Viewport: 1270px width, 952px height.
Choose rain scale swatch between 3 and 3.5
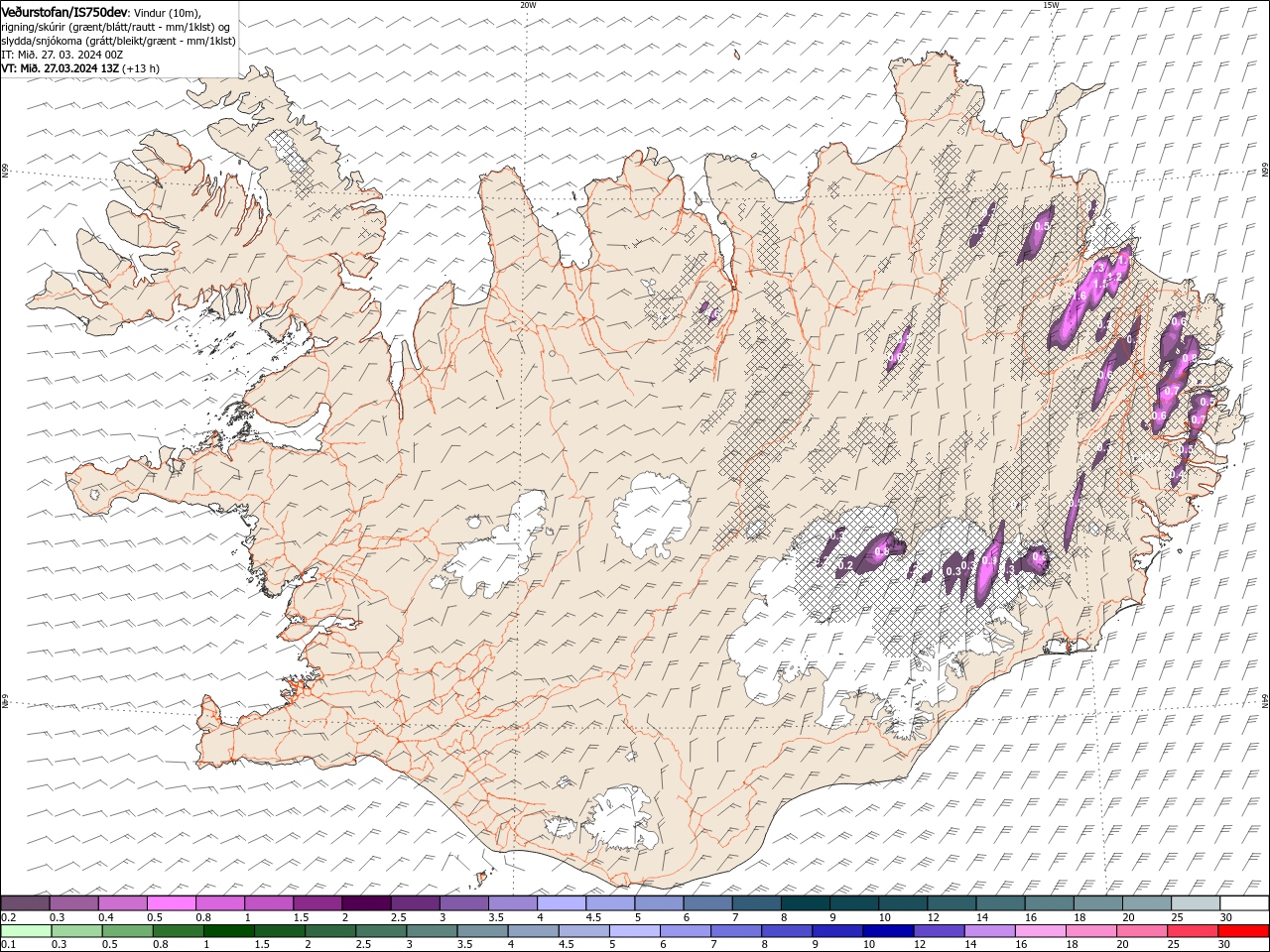433,931
